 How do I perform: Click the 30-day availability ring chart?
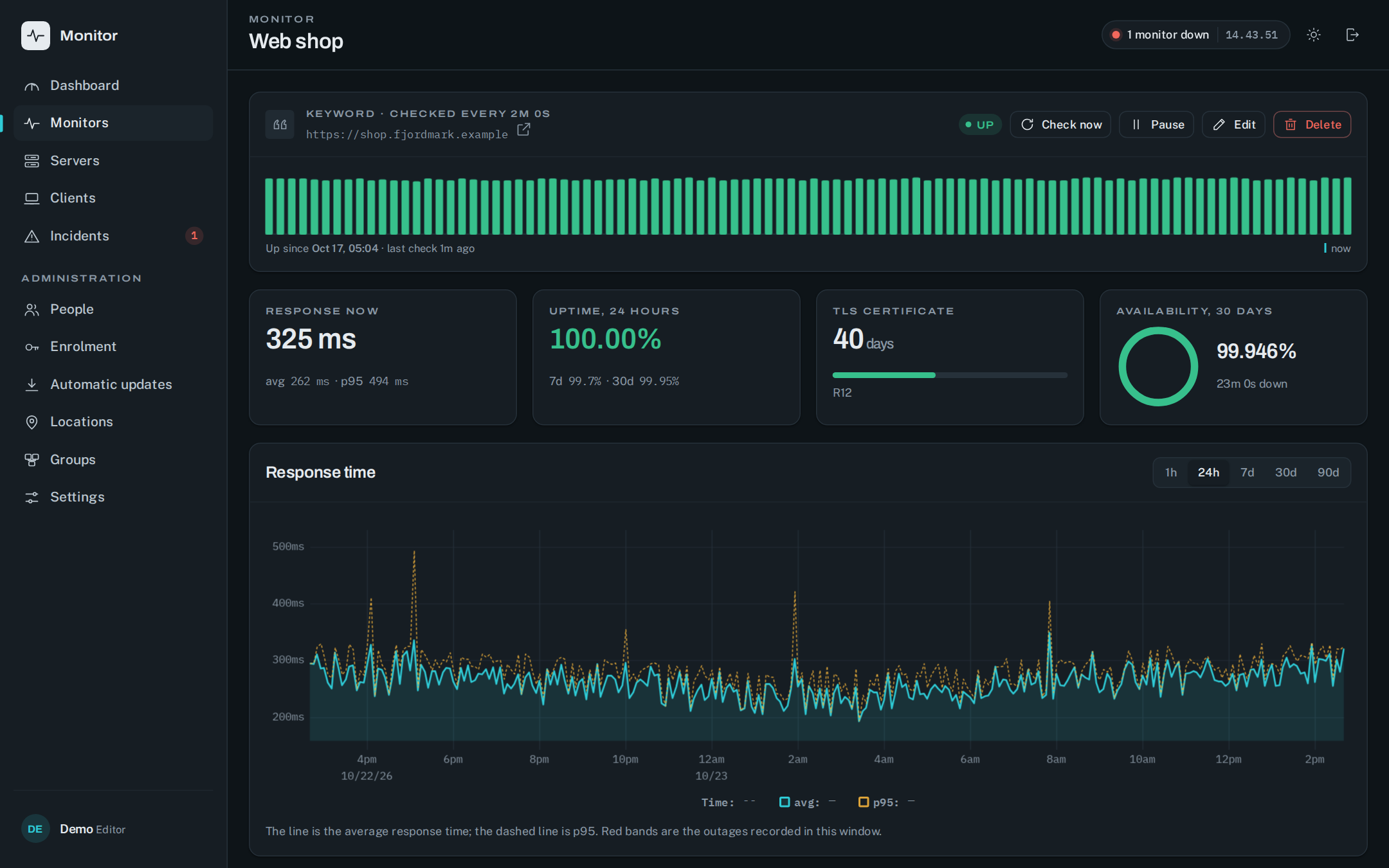(x=1158, y=366)
